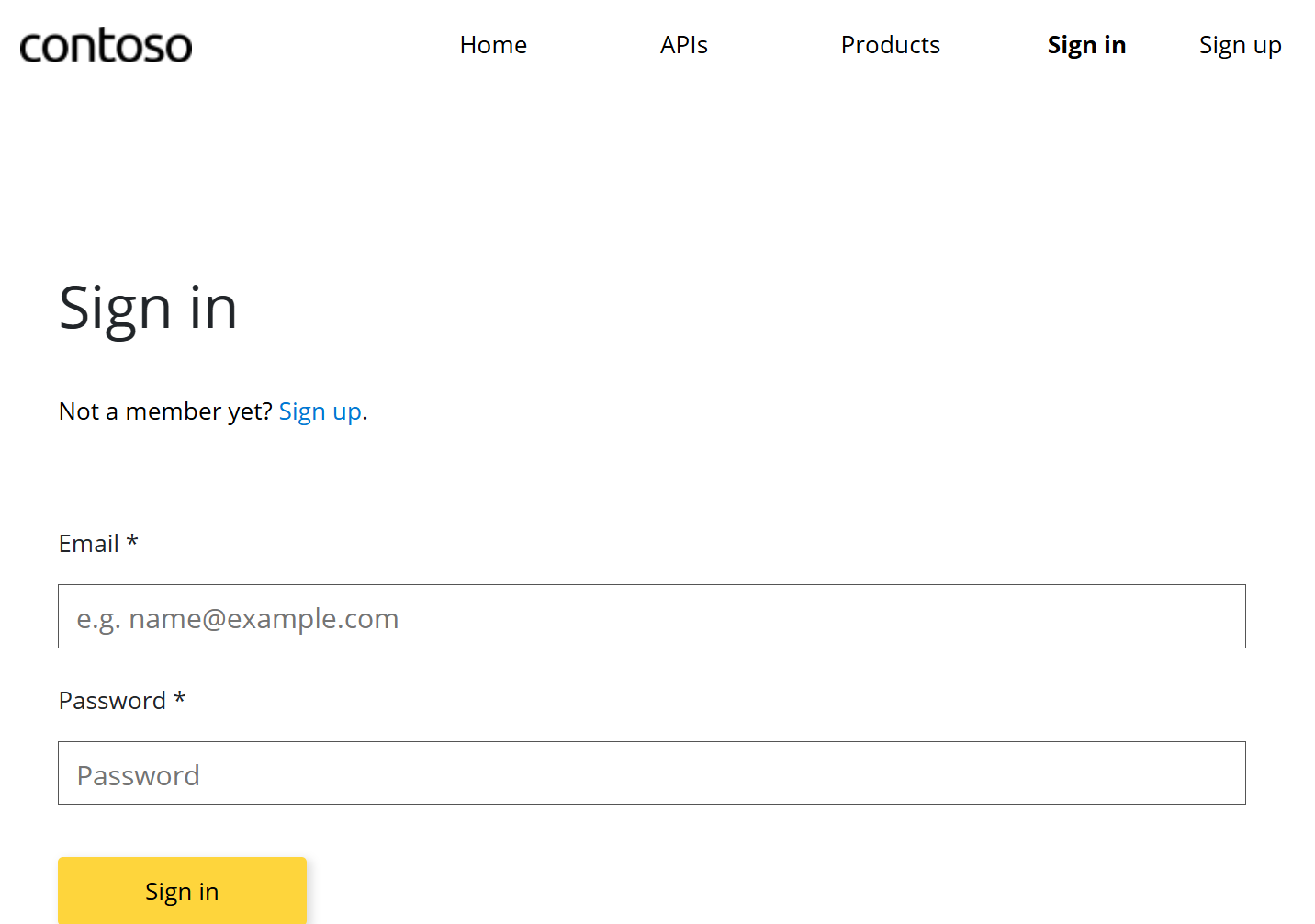Go to the APIs page
Image resolution: width=1315 pixels, height=924 pixels.
(683, 45)
